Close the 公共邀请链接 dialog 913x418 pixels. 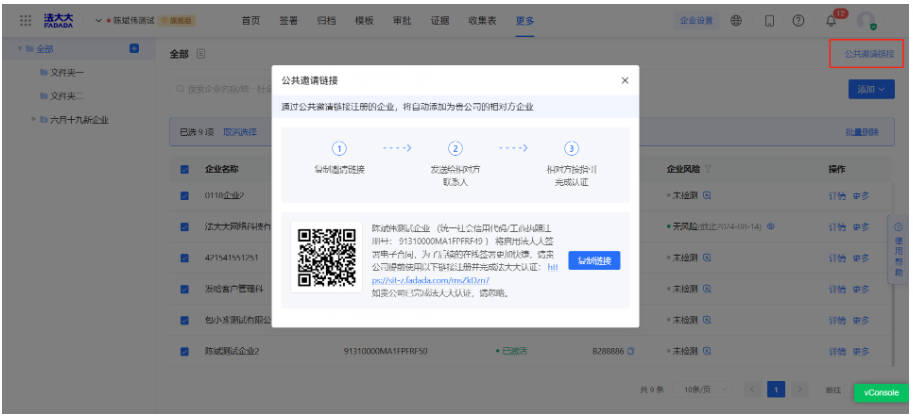(625, 80)
